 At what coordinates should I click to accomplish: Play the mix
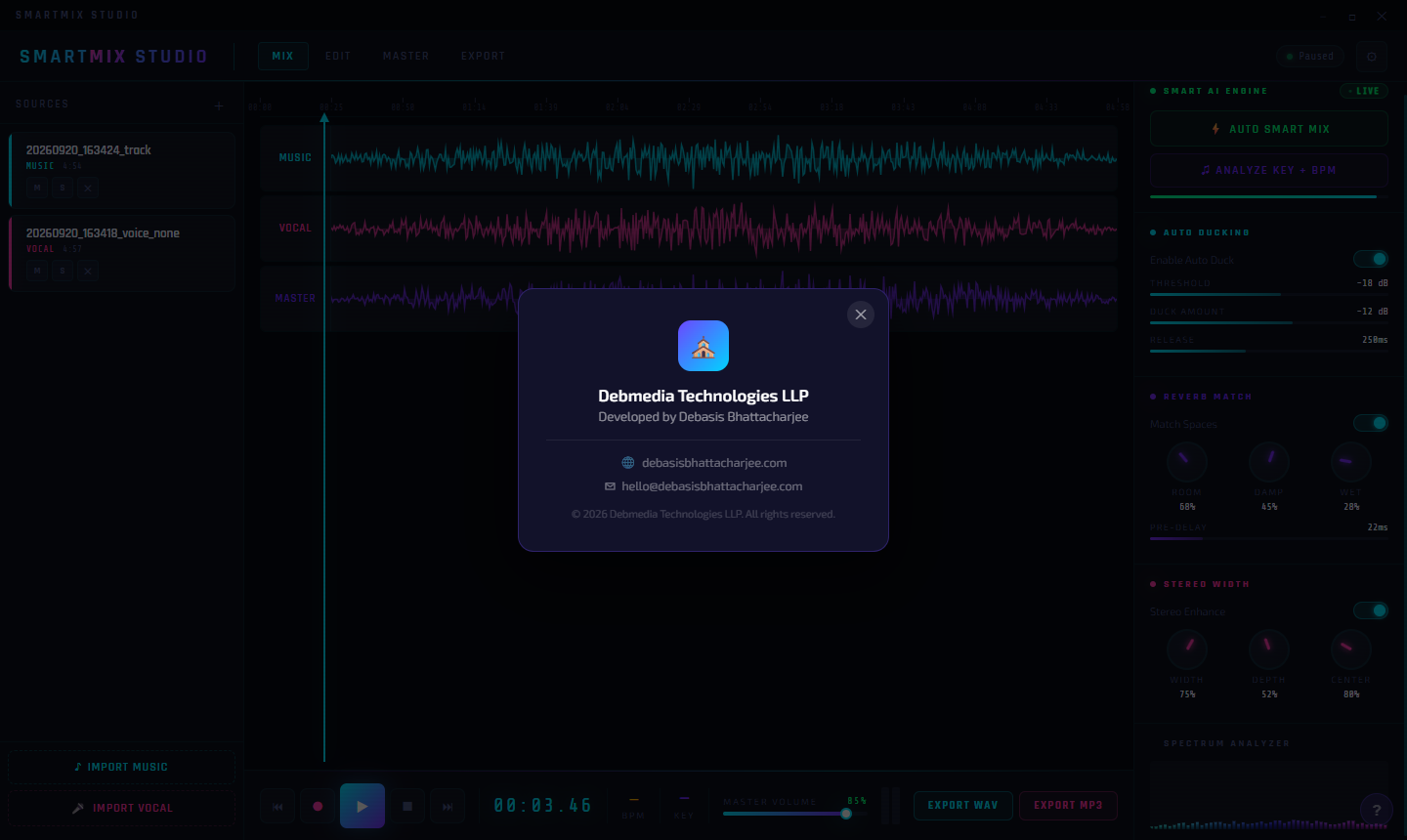[x=362, y=806]
